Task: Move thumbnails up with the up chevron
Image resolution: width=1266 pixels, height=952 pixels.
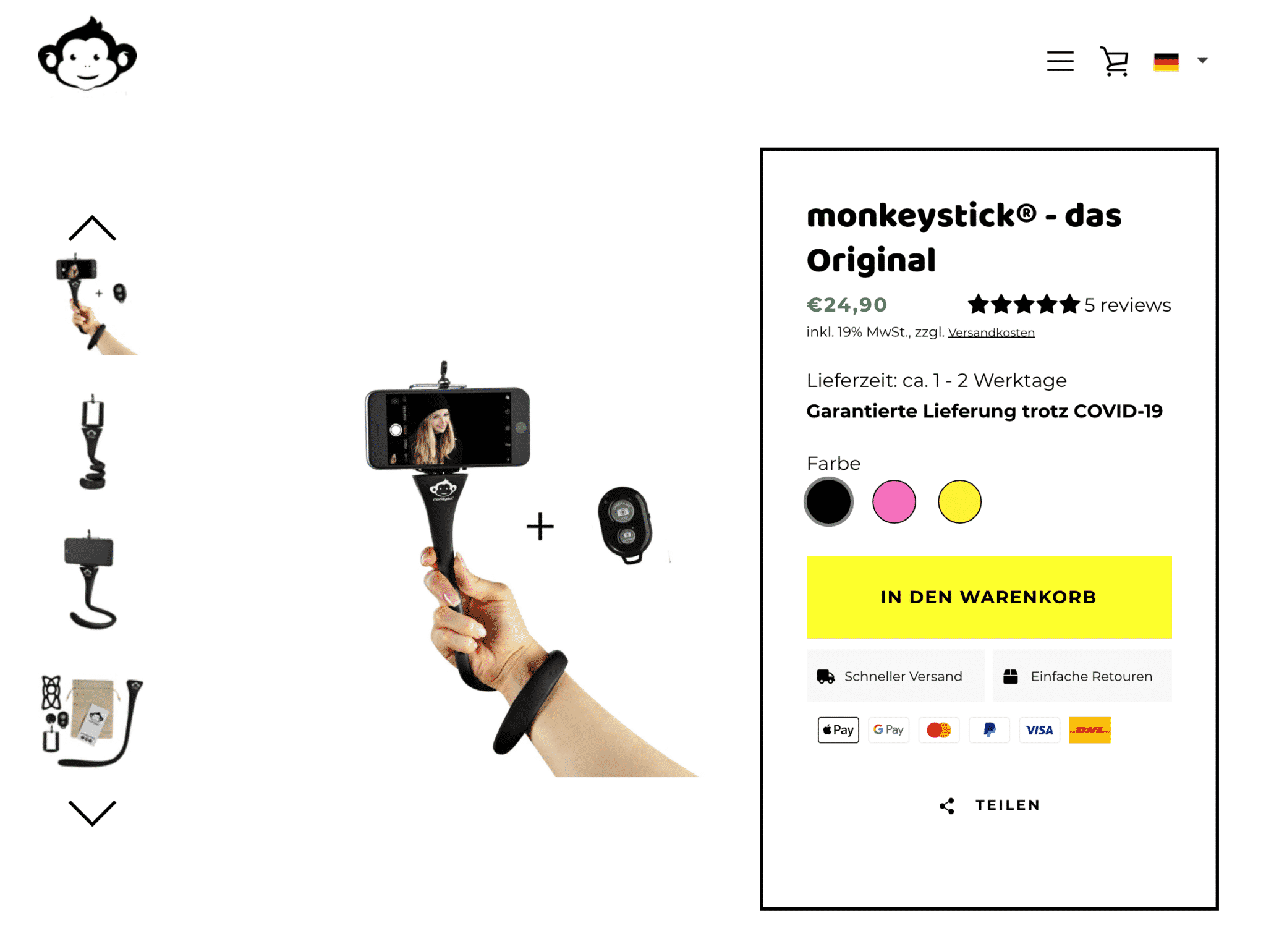Action: (x=92, y=227)
